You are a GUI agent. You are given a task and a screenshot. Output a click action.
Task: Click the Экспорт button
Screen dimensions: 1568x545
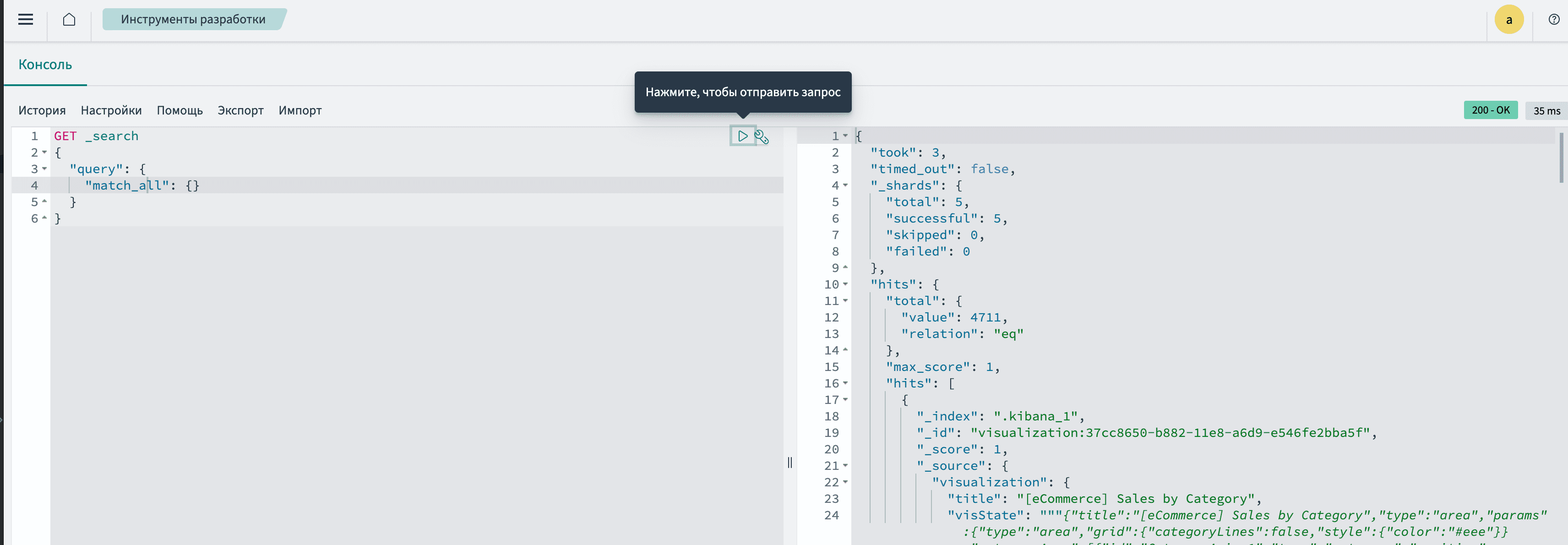pos(240,110)
